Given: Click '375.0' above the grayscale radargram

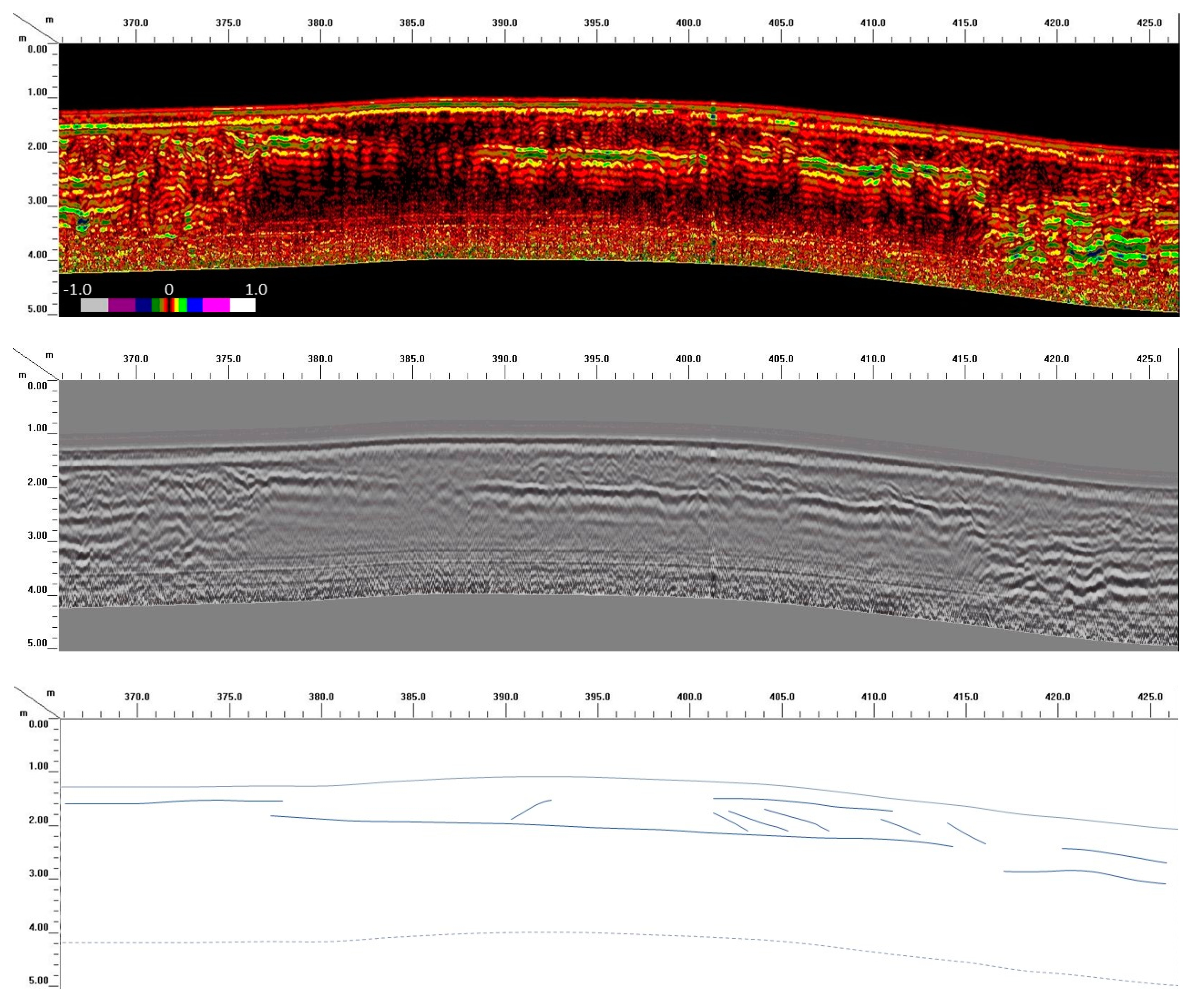Looking at the screenshot, I should click(228, 359).
